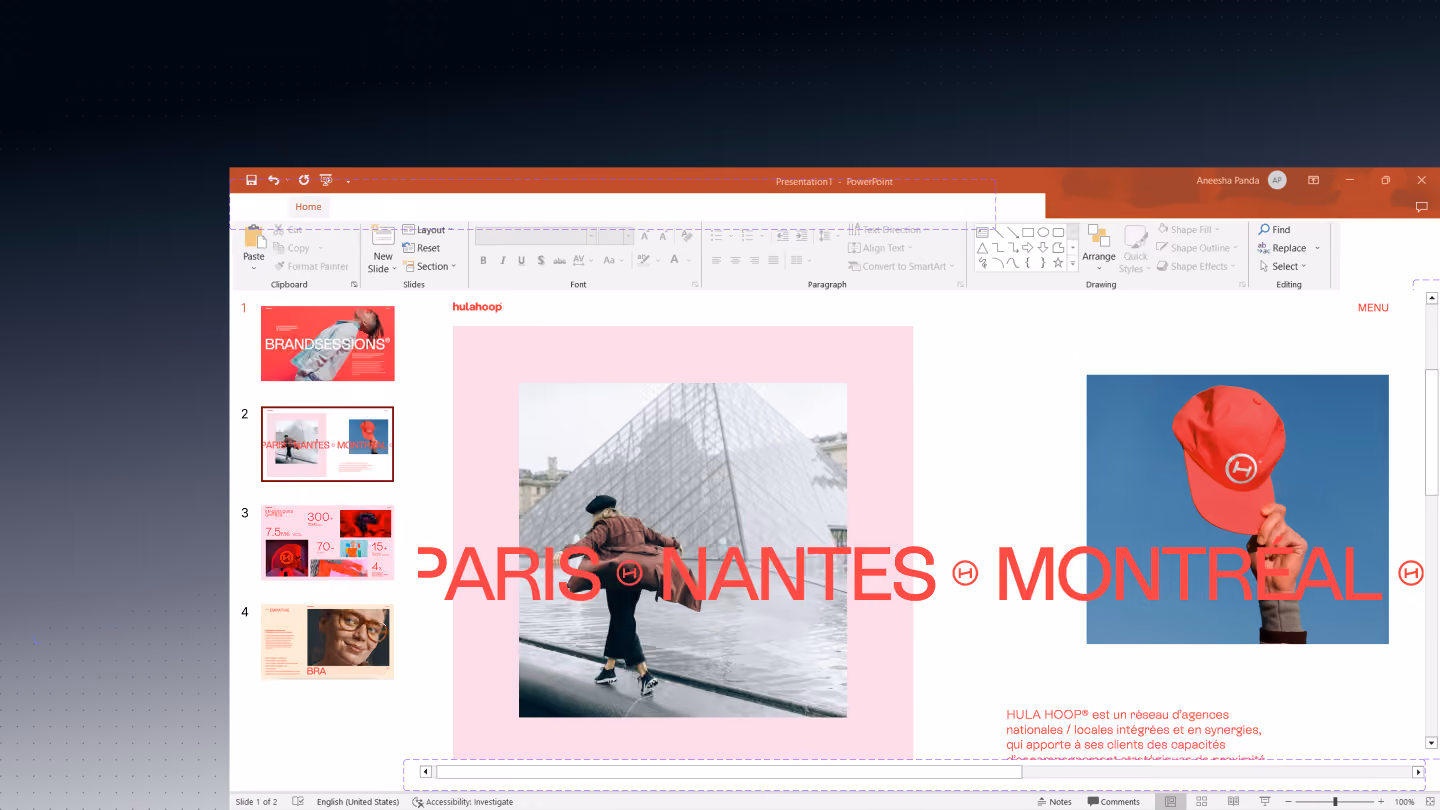Switch to Reading View icon in status bar
Viewport: 1440px width, 810px height.
(x=1233, y=801)
